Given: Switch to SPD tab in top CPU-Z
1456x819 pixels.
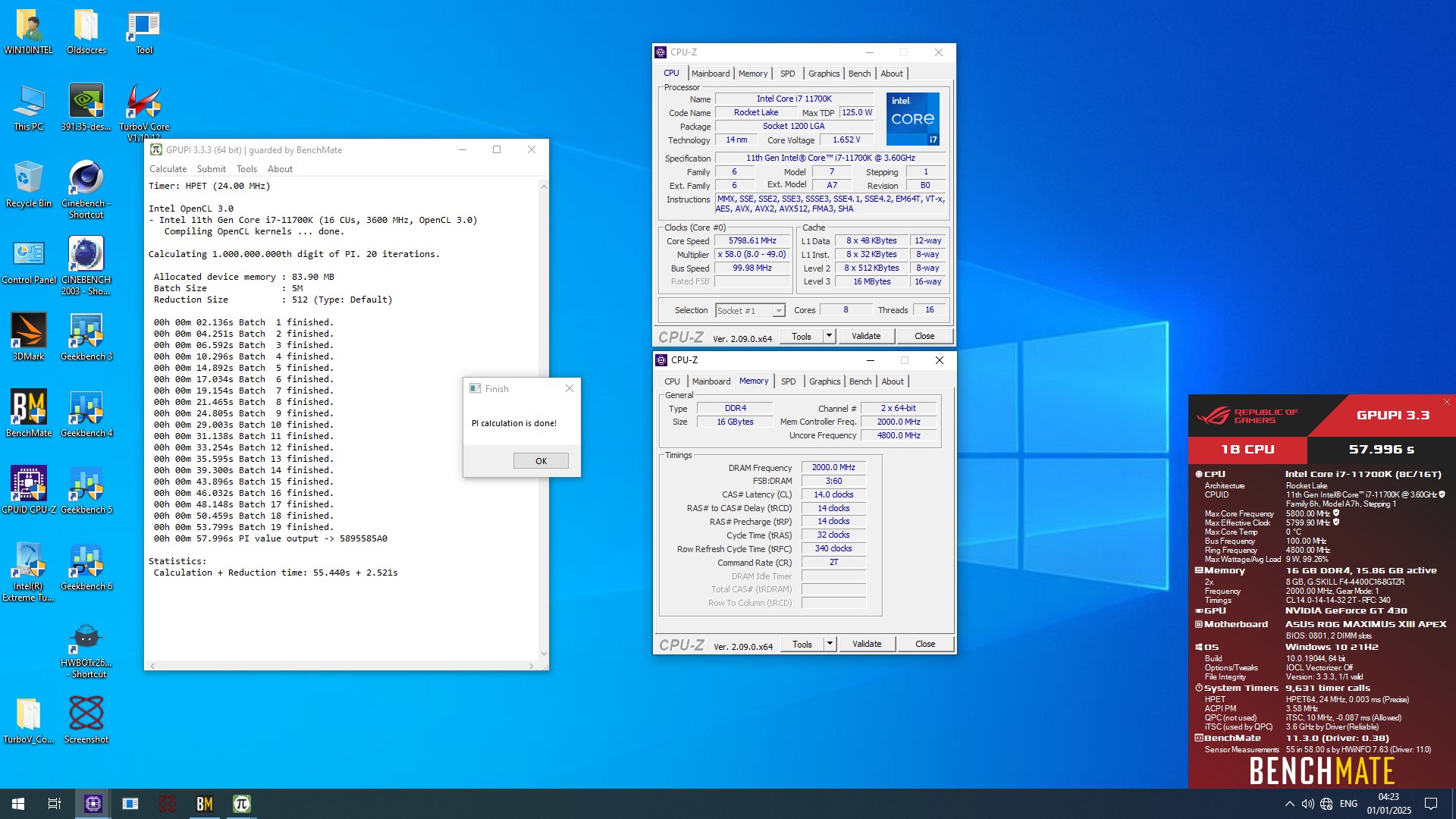Looking at the screenshot, I should click(788, 74).
